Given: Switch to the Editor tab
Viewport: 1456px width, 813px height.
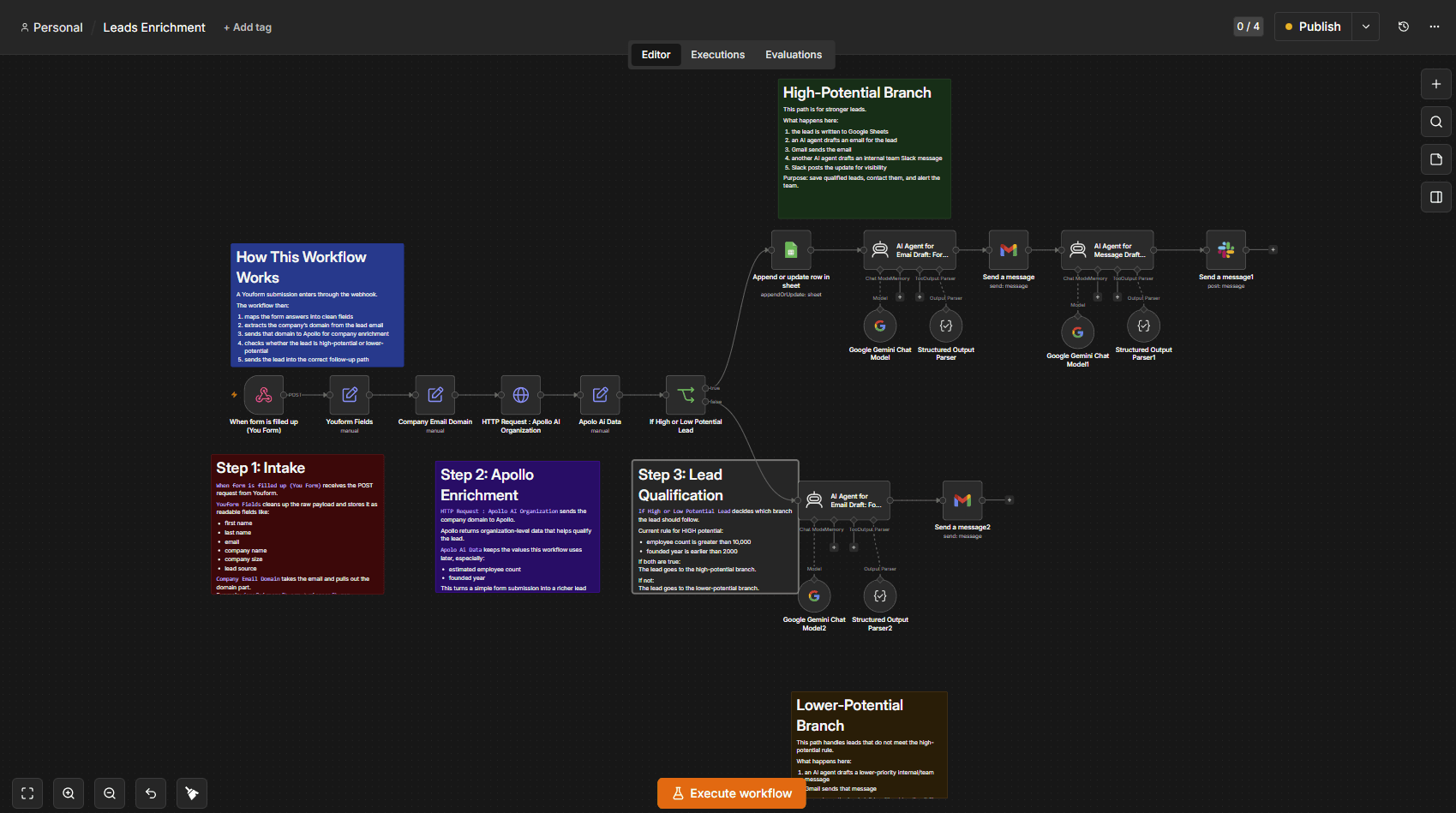Looking at the screenshot, I should 656,55.
